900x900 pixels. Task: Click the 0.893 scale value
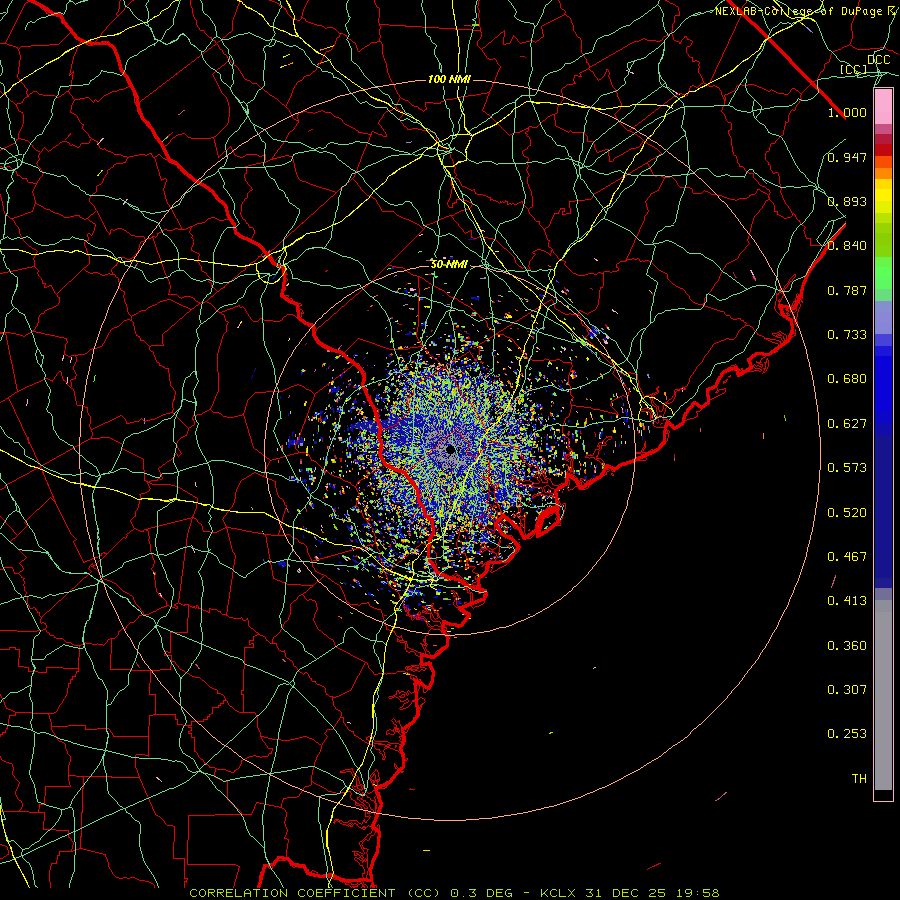pyautogui.click(x=847, y=201)
